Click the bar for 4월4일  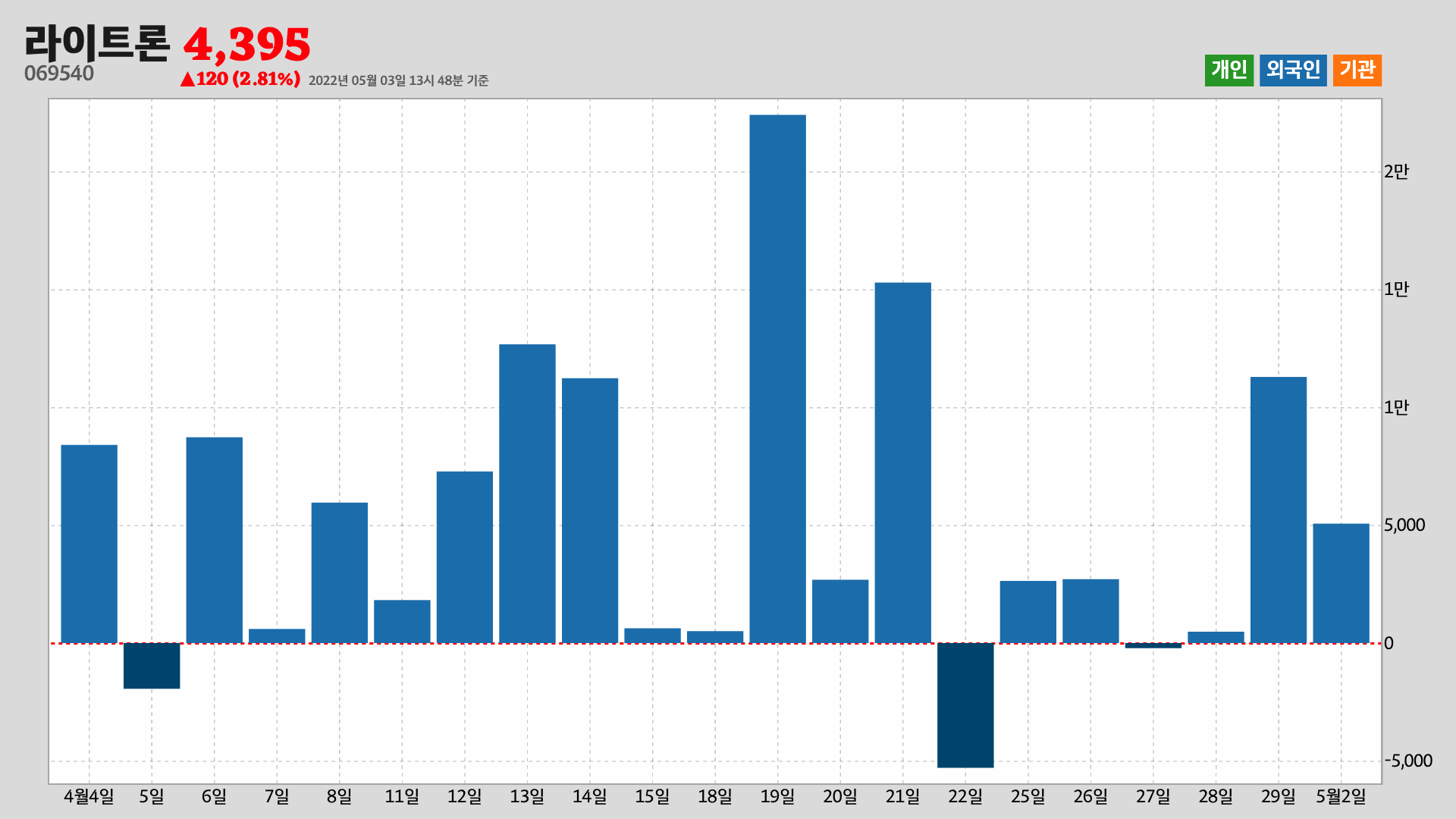click(x=89, y=544)
